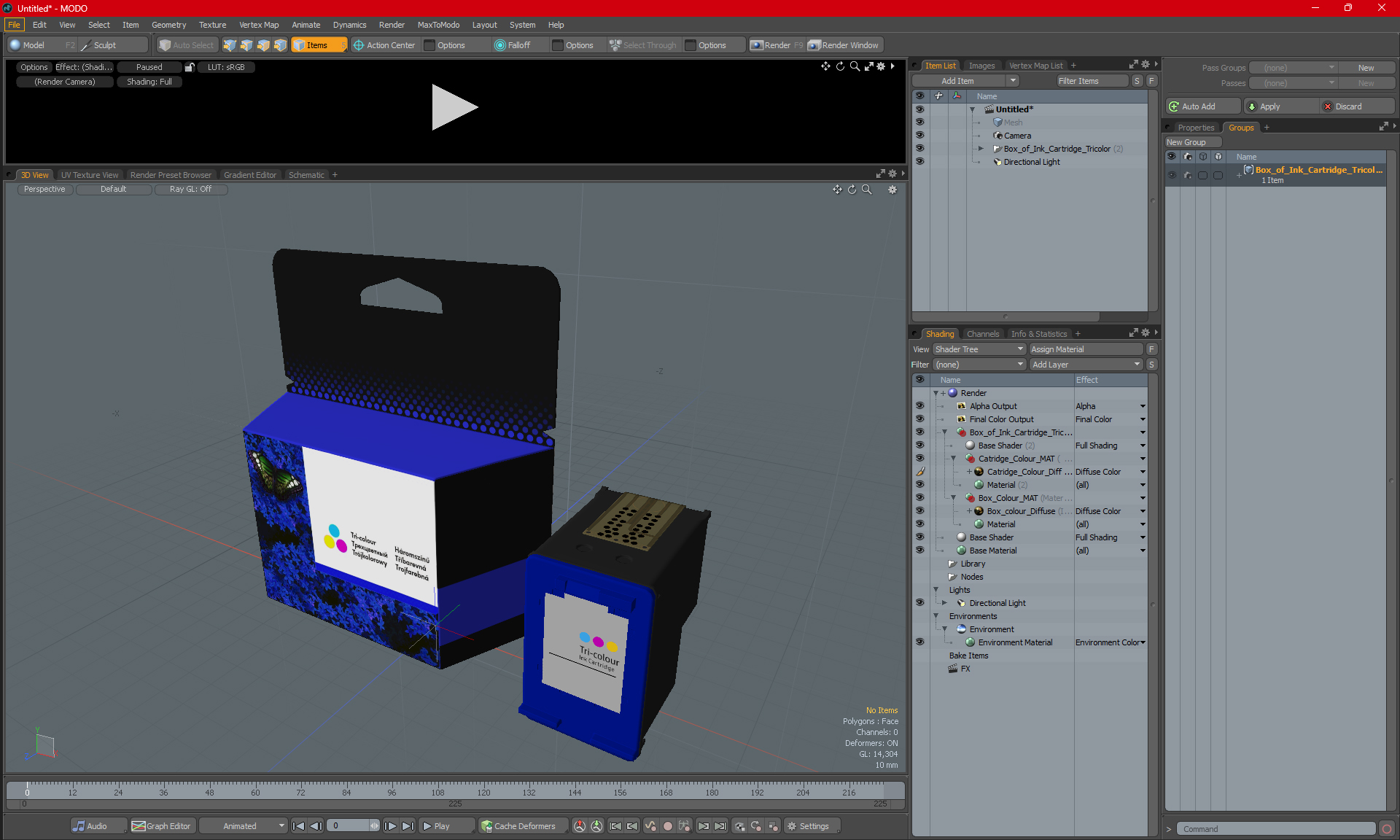Image resolution: width=1400 pixels, height=840 pixels.
Task: Switch to the Schematic tab
Action: click(x=306, y=175)
